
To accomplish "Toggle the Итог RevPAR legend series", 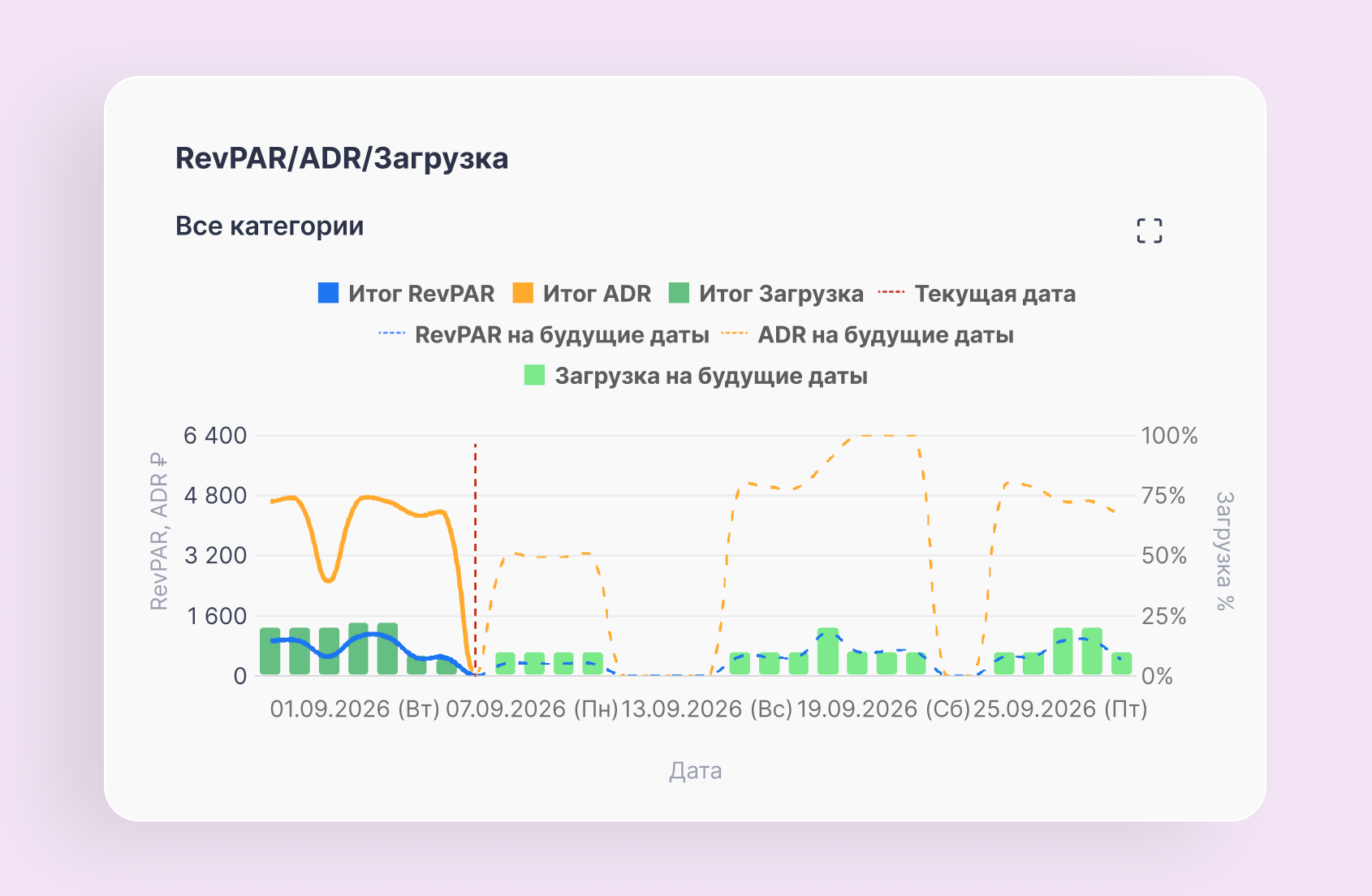I will (x=406, y=294).
